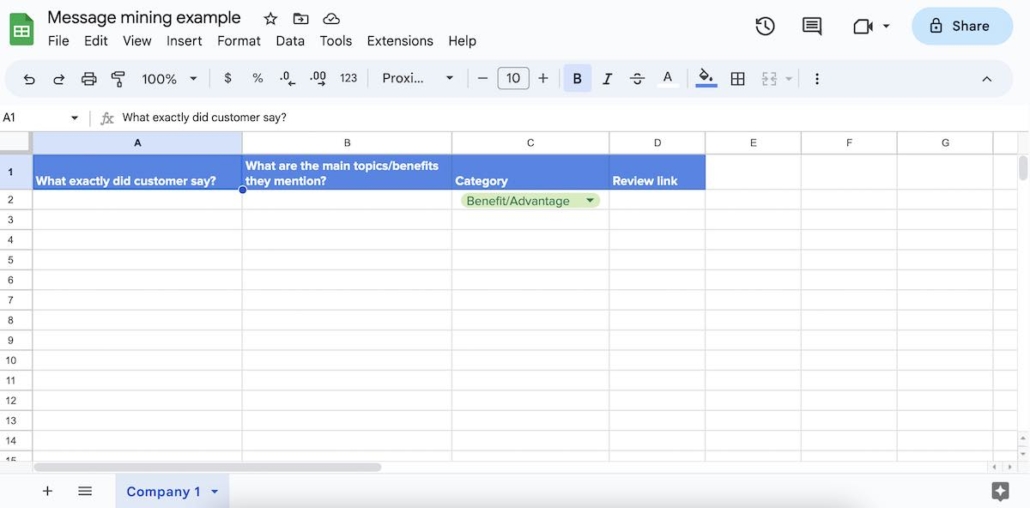
Task: Add a new sheet with plus button
Action: click(47, 491)
